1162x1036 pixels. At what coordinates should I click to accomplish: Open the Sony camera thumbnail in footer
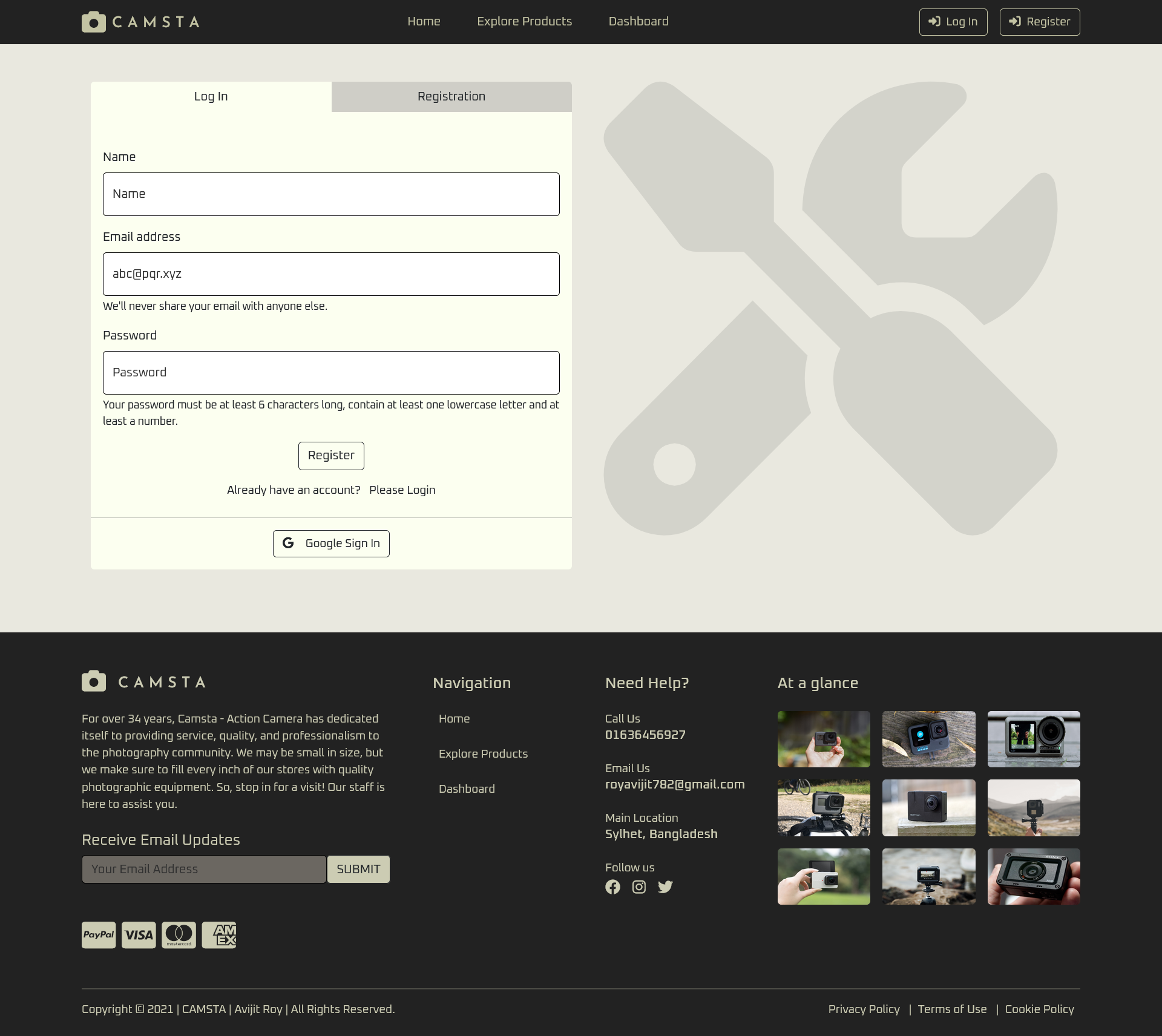coord(1034,876)
